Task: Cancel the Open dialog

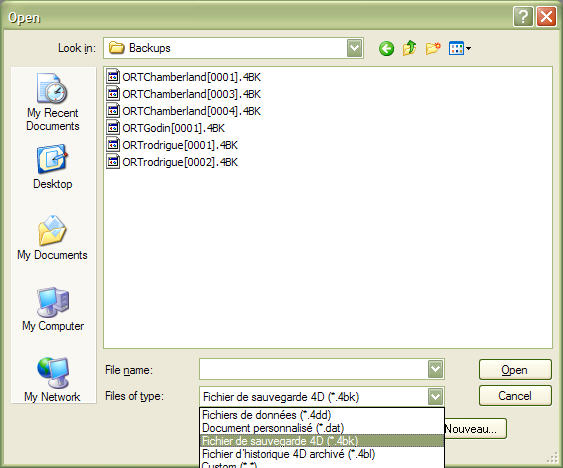Action: (515, 396)
